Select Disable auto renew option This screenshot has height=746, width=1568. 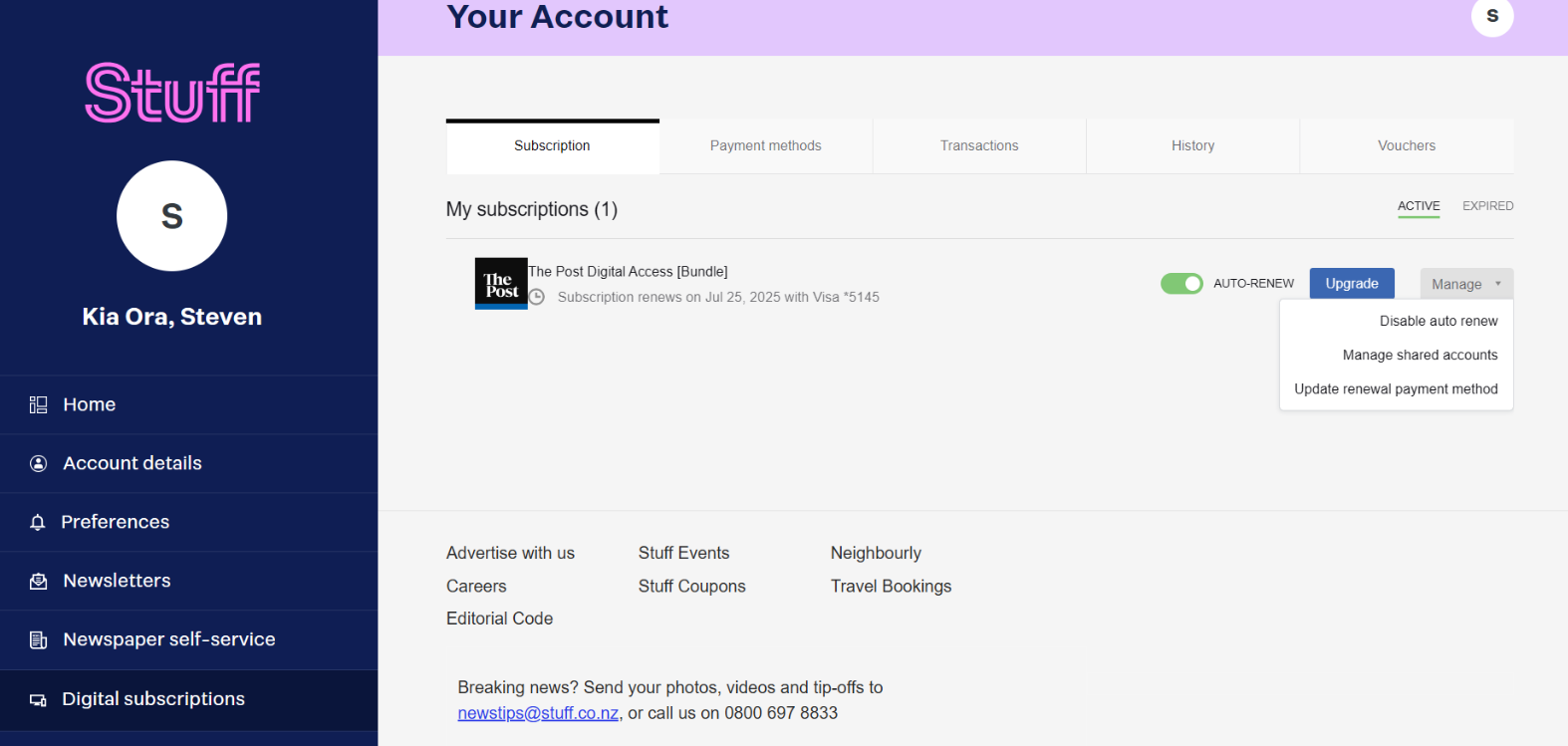pos(1438,321)
